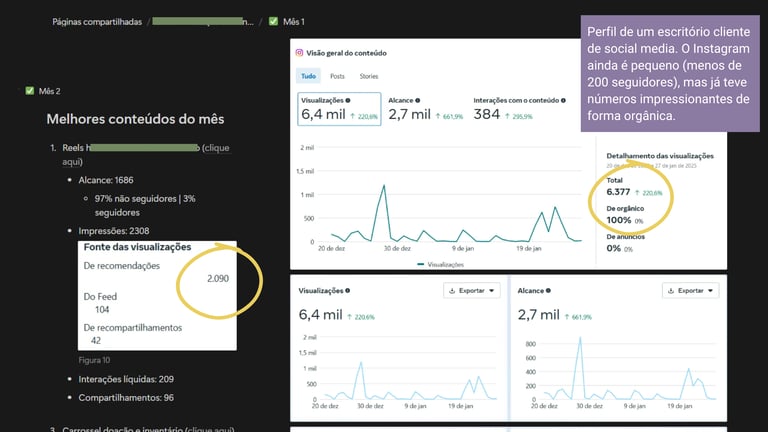Switch to the Stories tab
768x432 pixels.
[369, 76]
